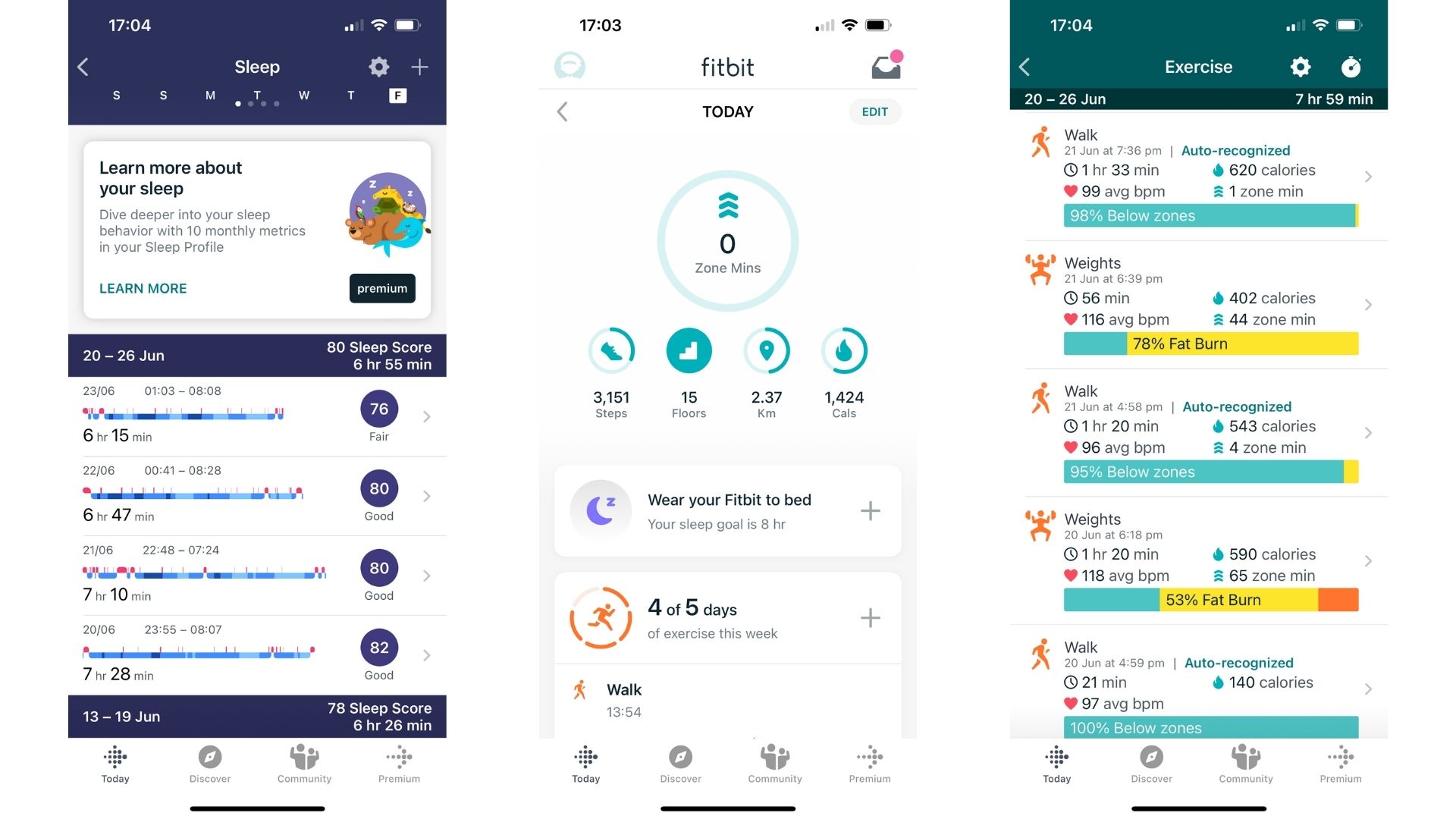
Task: Click LEARN MORE for sleep profile
Action: 143,288
